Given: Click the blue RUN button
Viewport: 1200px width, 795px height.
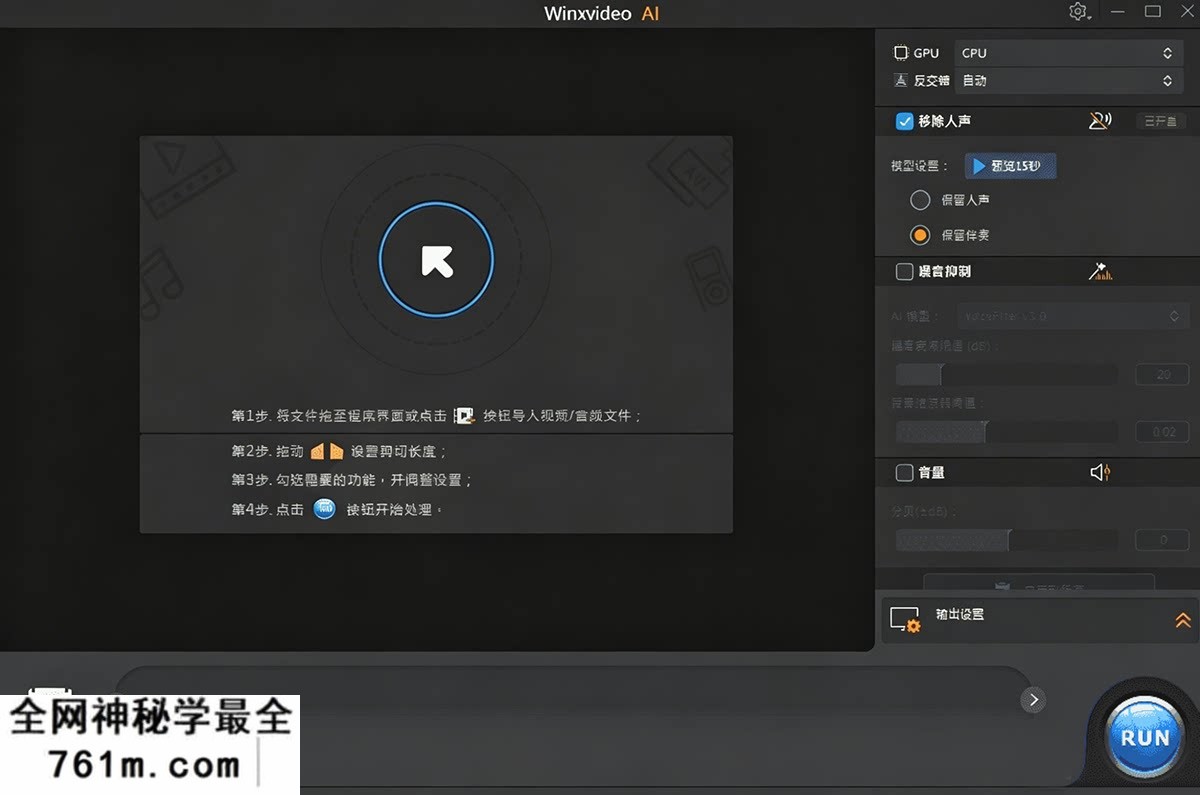Looking at the screenshot, I should click(1144, 738).
